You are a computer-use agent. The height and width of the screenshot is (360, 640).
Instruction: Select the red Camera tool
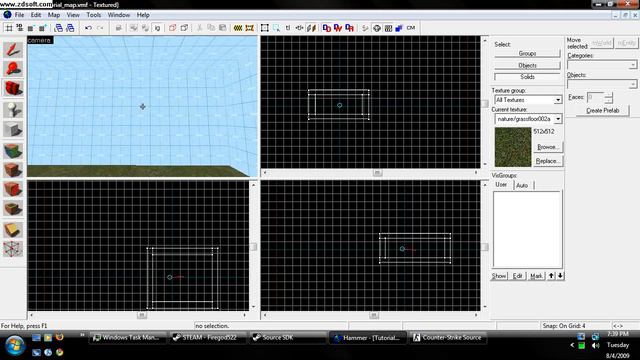coord(13,88)
